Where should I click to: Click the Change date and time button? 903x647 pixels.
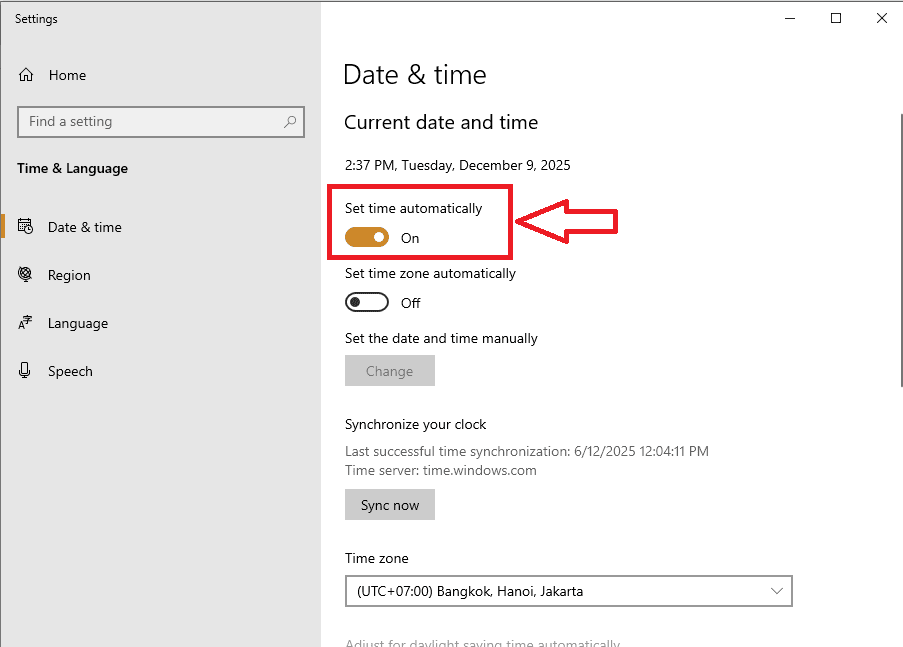(389, 371)
